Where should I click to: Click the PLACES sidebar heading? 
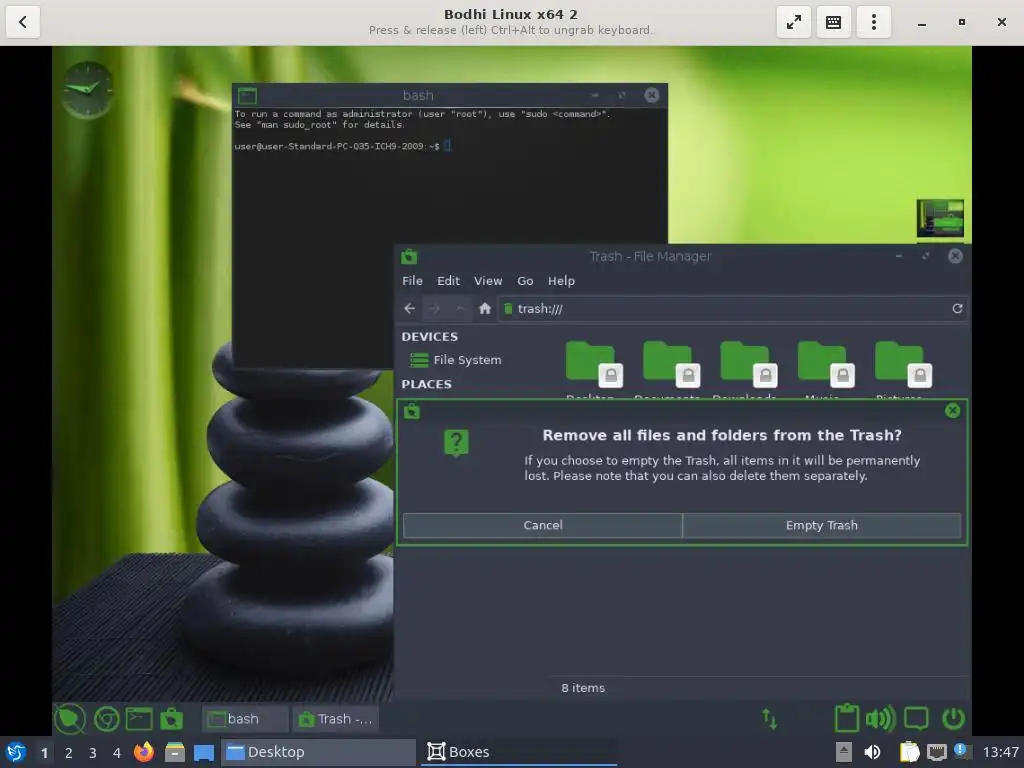tap(426, 384)
